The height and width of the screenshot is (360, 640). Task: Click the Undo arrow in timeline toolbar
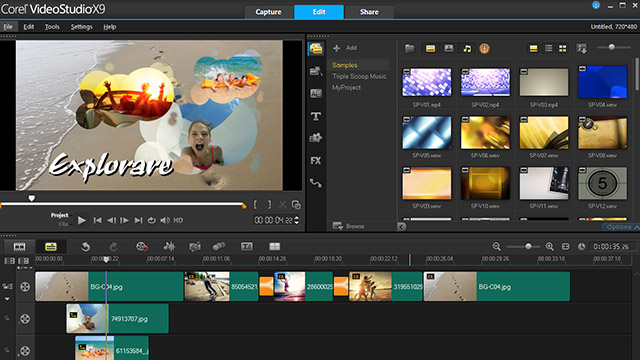pos(85,247)
